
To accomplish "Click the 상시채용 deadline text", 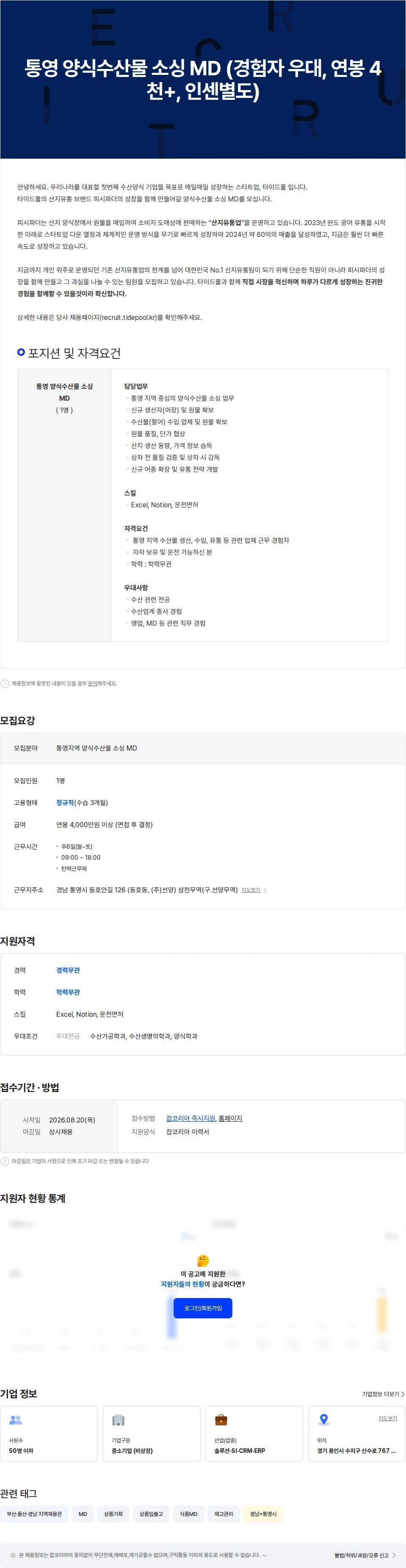I will pyautogui.click(x=60, y=1131).
